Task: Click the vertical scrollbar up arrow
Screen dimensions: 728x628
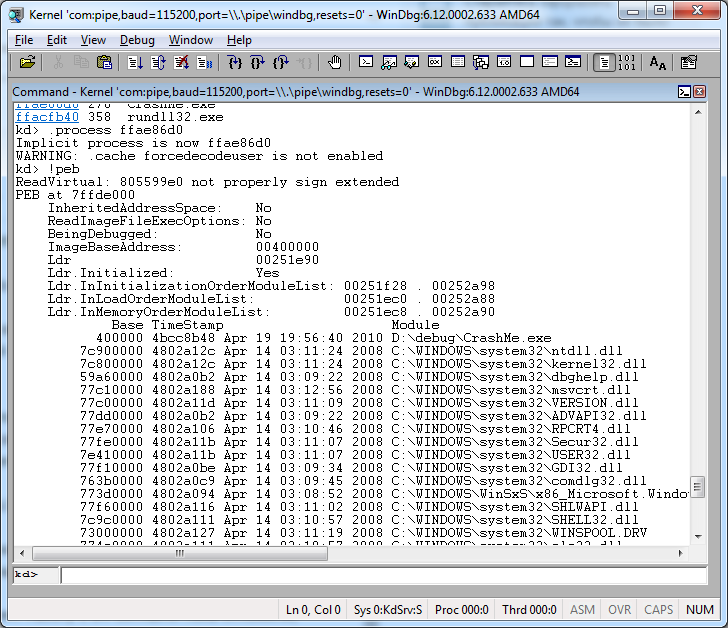Action: [698, 112]
